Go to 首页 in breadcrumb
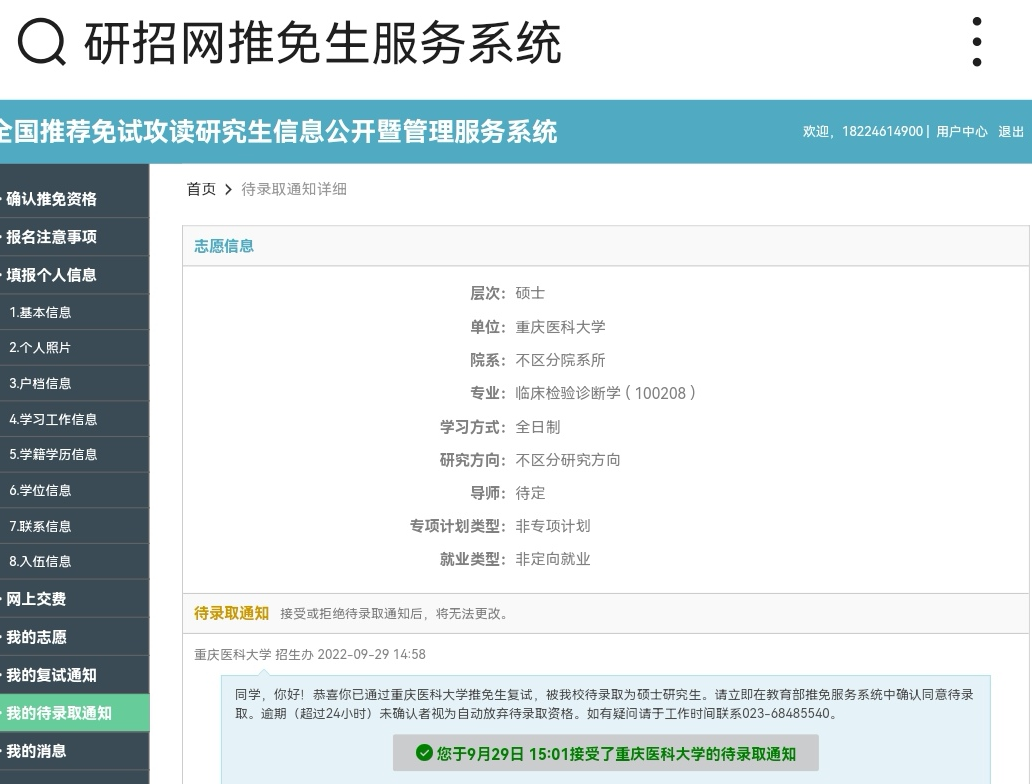This screenshot has height=784, width=1032. (x=201, y=189)
